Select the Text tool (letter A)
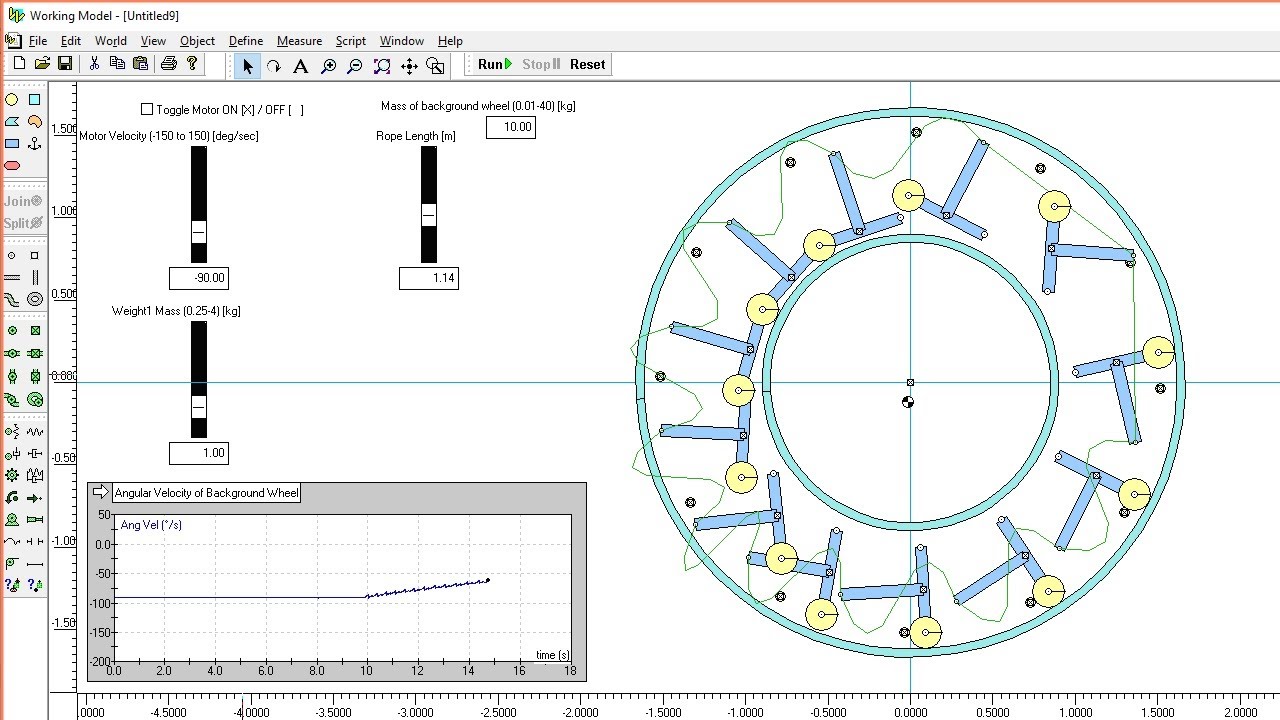This screenshot has width=1280, height=720. point(300,66)
